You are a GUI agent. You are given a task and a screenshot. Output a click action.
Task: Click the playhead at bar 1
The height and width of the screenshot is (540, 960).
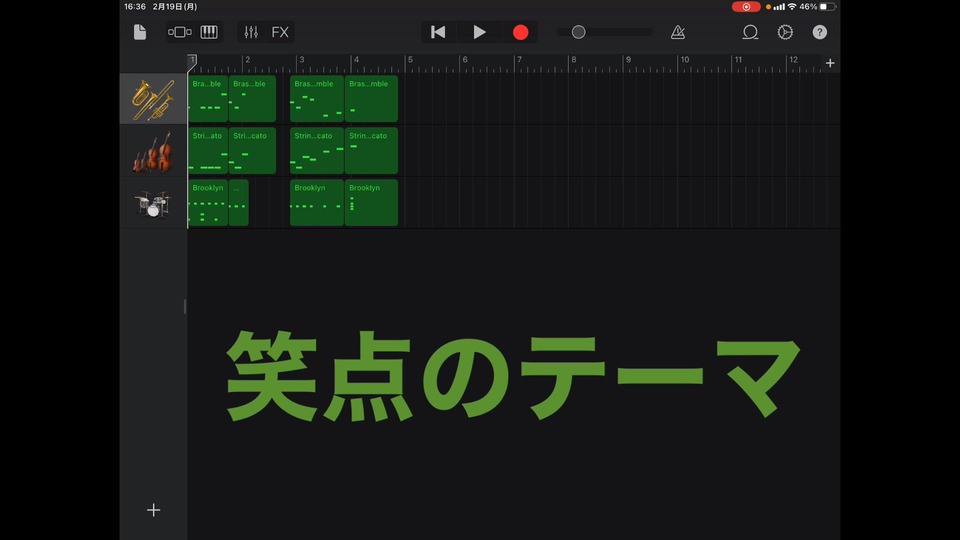192,60
